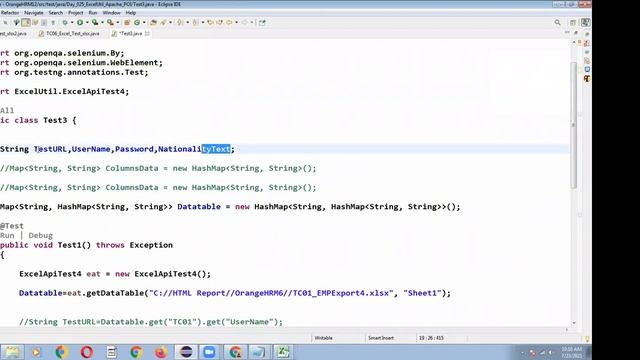The height and width of the screenshot is (360, 640).
Task: Click the Smart Insert status bar entry
Action: 380,338
